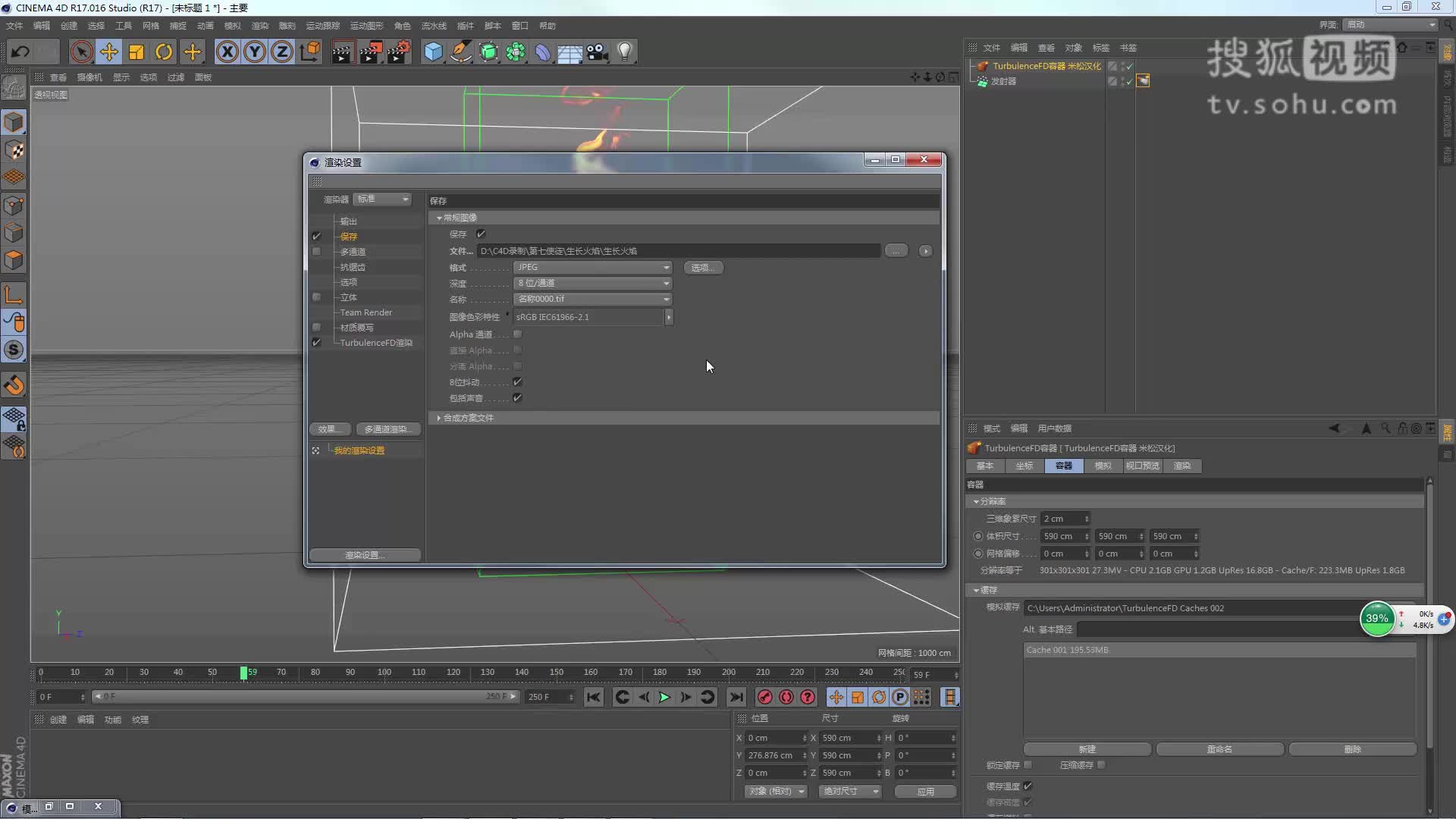1456x819 pixels.
Task: Switch to the Container tab in attributes
Action: pos(1064,466)
